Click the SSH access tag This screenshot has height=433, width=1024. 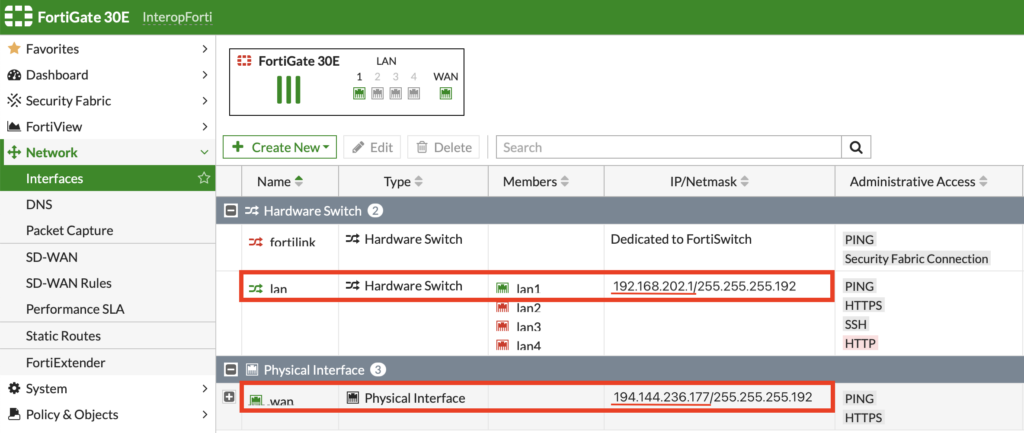click(x=856, y=324)
